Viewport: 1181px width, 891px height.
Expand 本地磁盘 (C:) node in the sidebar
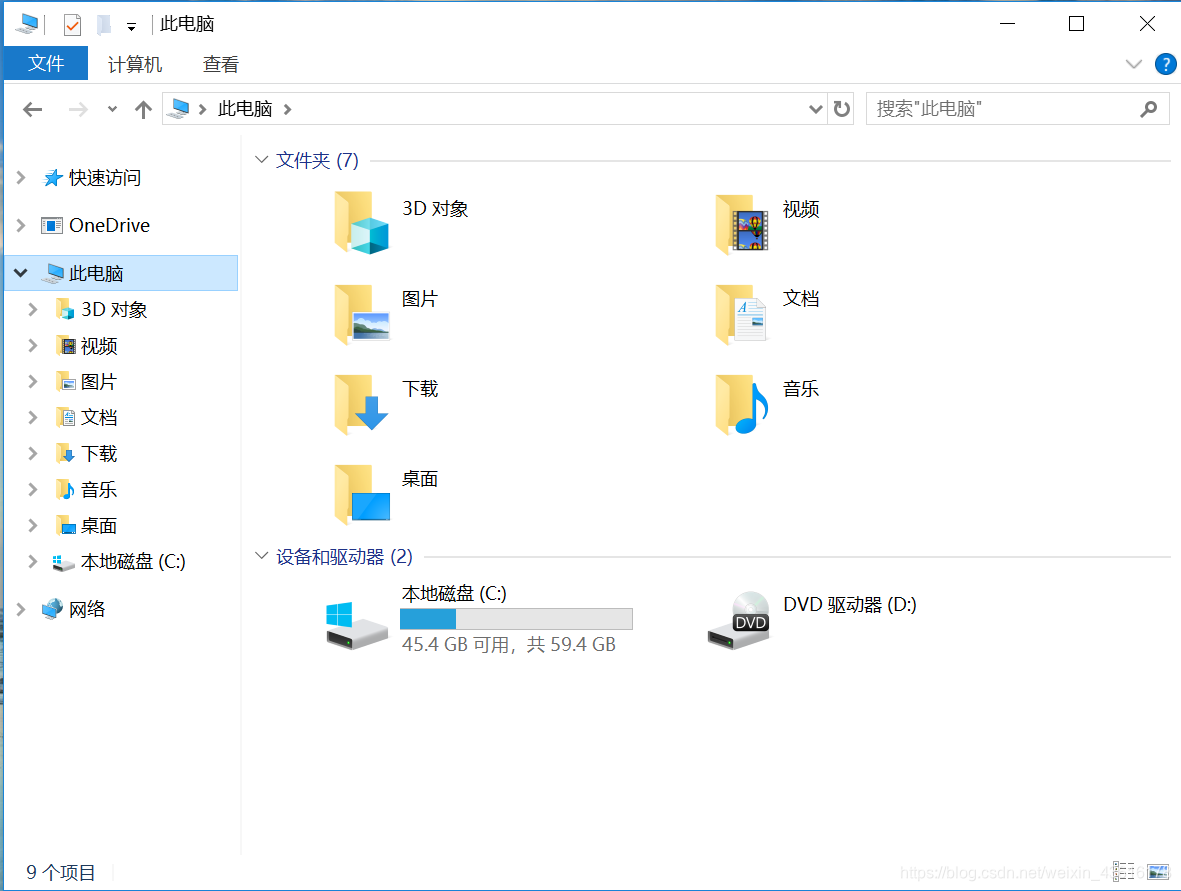[x=32, y=561]
